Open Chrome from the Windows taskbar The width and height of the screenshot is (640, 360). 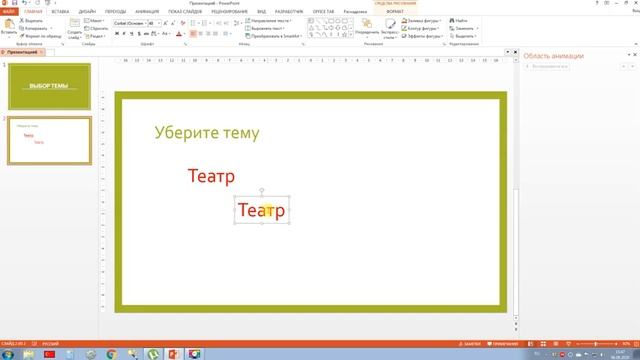pos(111,354)
